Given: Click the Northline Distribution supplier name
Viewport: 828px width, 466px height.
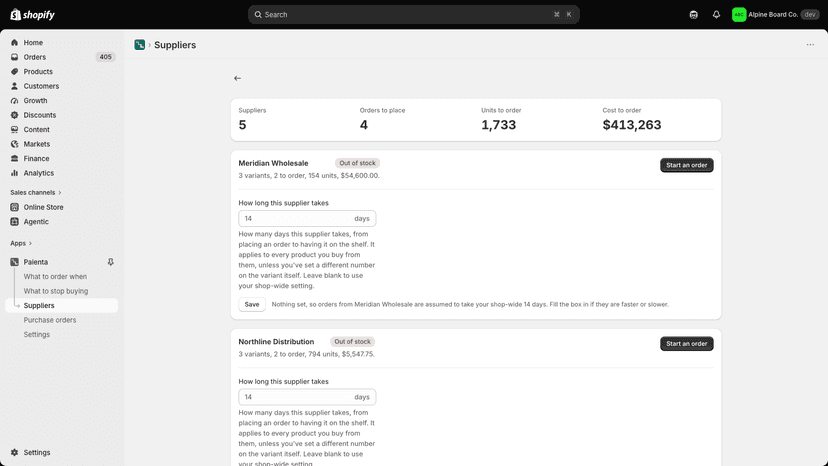Looking at the screenshot, I should pos(276,342).
